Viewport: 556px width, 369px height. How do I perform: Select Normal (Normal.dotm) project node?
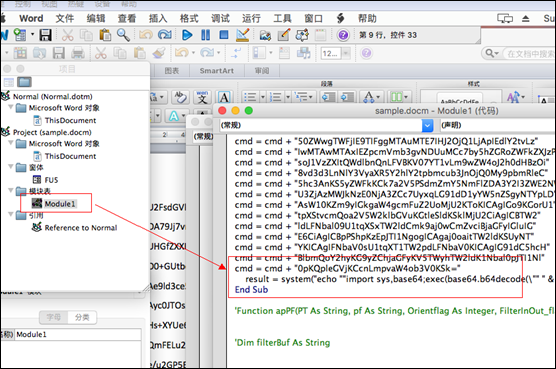click(52, 96)
